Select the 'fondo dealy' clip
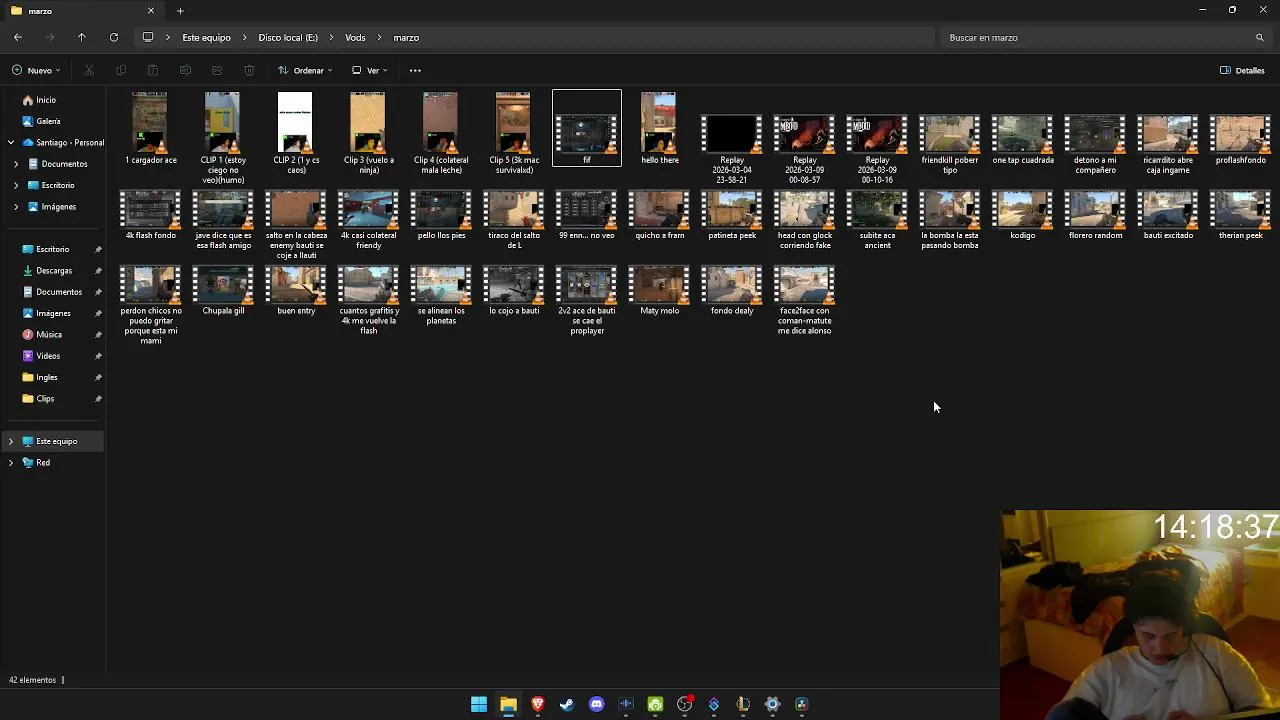The width and height of the screenshot is (1280, 720). click(732, 291)
